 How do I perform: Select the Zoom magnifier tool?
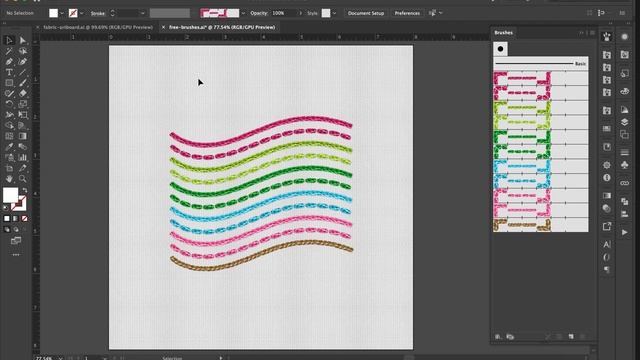coord(22,179)
